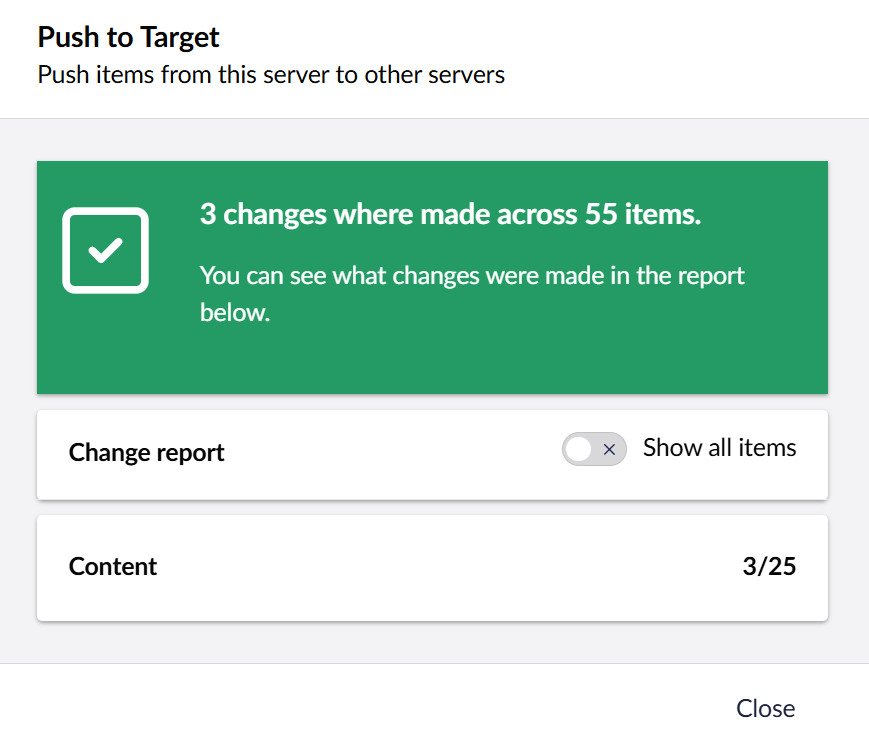Click the Close button in the footer

(x=765, y=708)
